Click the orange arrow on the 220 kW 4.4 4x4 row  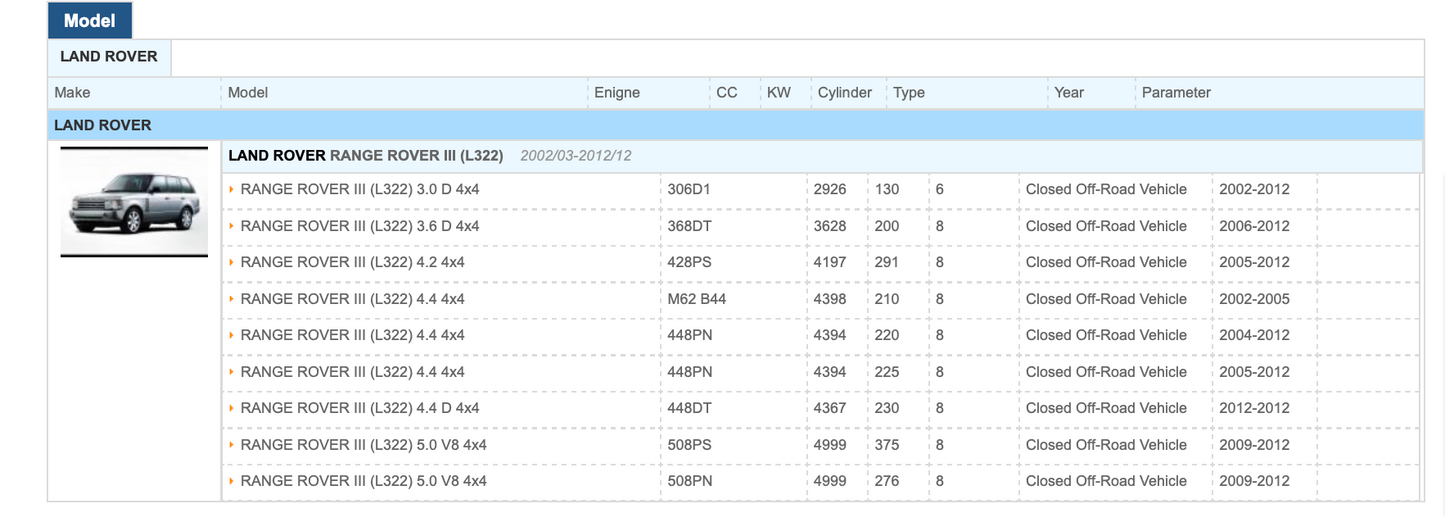point(232,335)
